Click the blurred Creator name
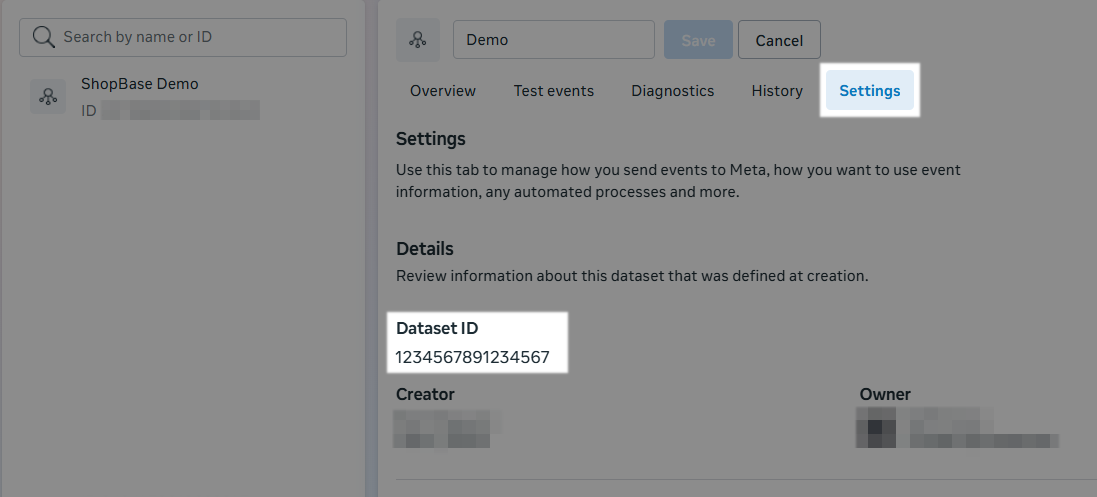 [445, 428]
